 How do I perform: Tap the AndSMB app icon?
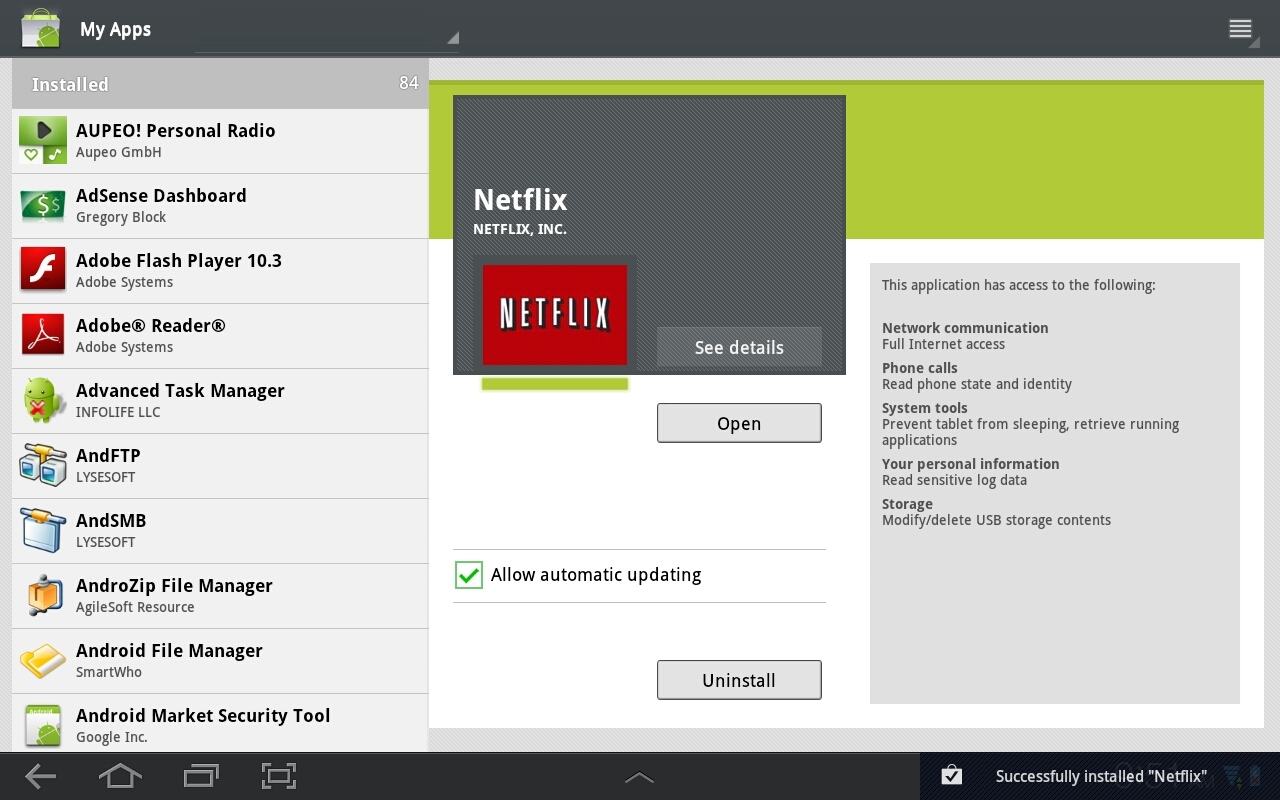pos(43,531)
